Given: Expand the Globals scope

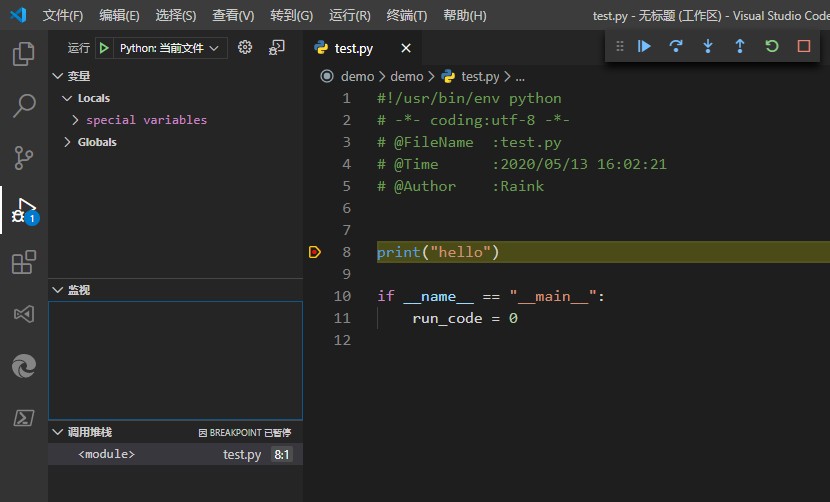Looking at the screenshot, I should [x=67, y=142].
